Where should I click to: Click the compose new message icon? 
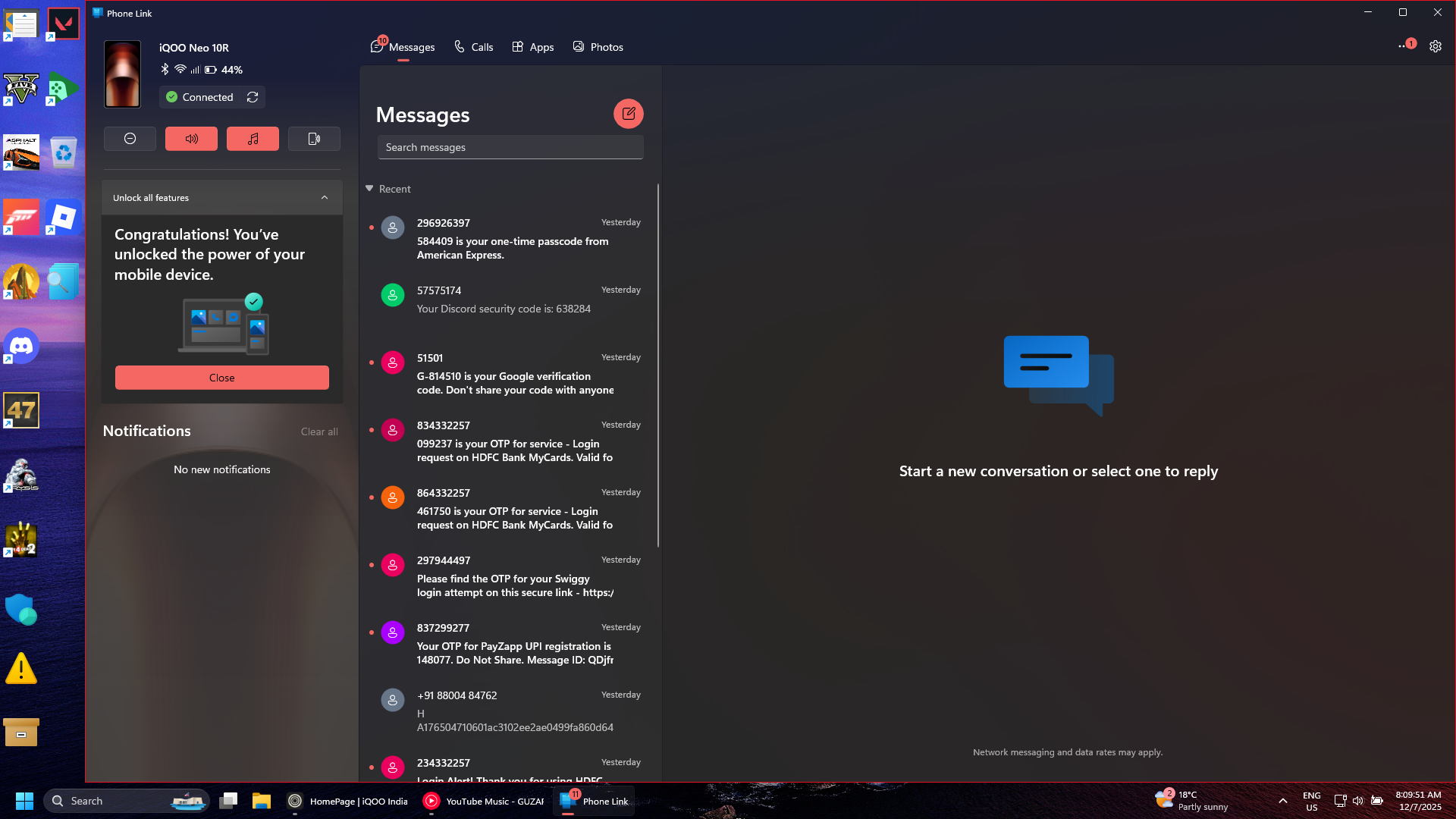(628, 114)
